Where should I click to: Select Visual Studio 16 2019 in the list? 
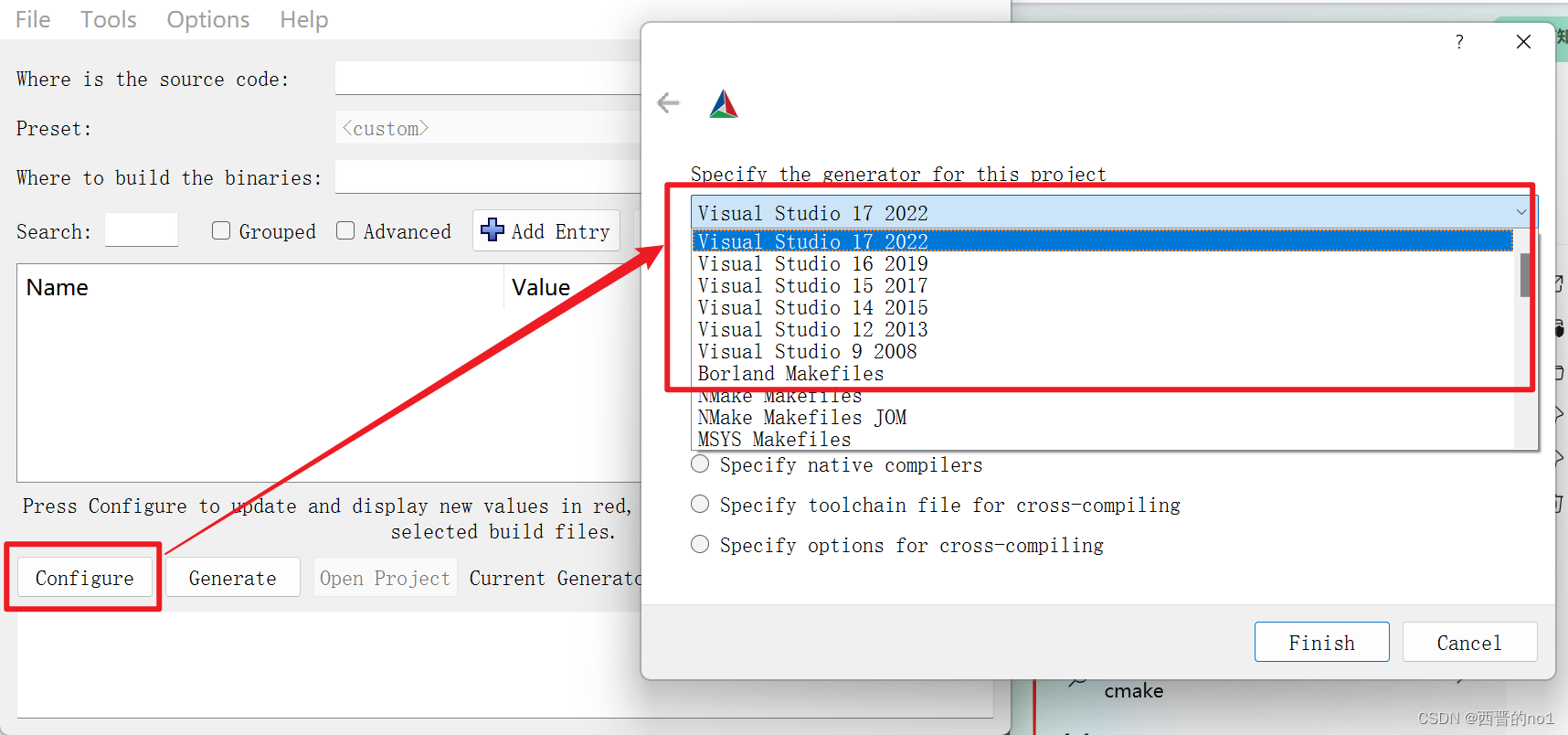1103,263
